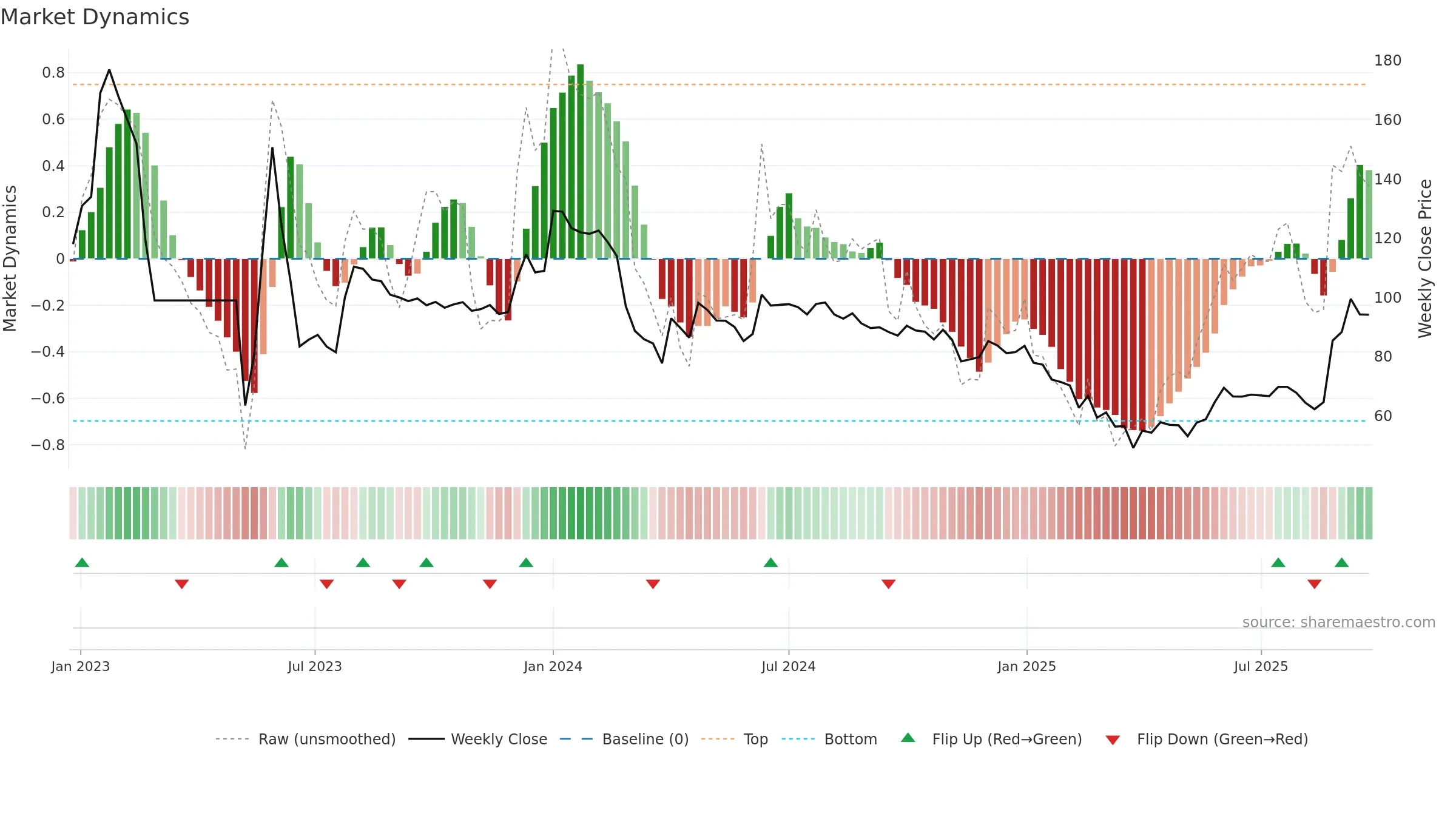1456x819 pixels.
Task: Click the 0.8 left axis tick
Action: pyautogui.click(x=53, y=73)
